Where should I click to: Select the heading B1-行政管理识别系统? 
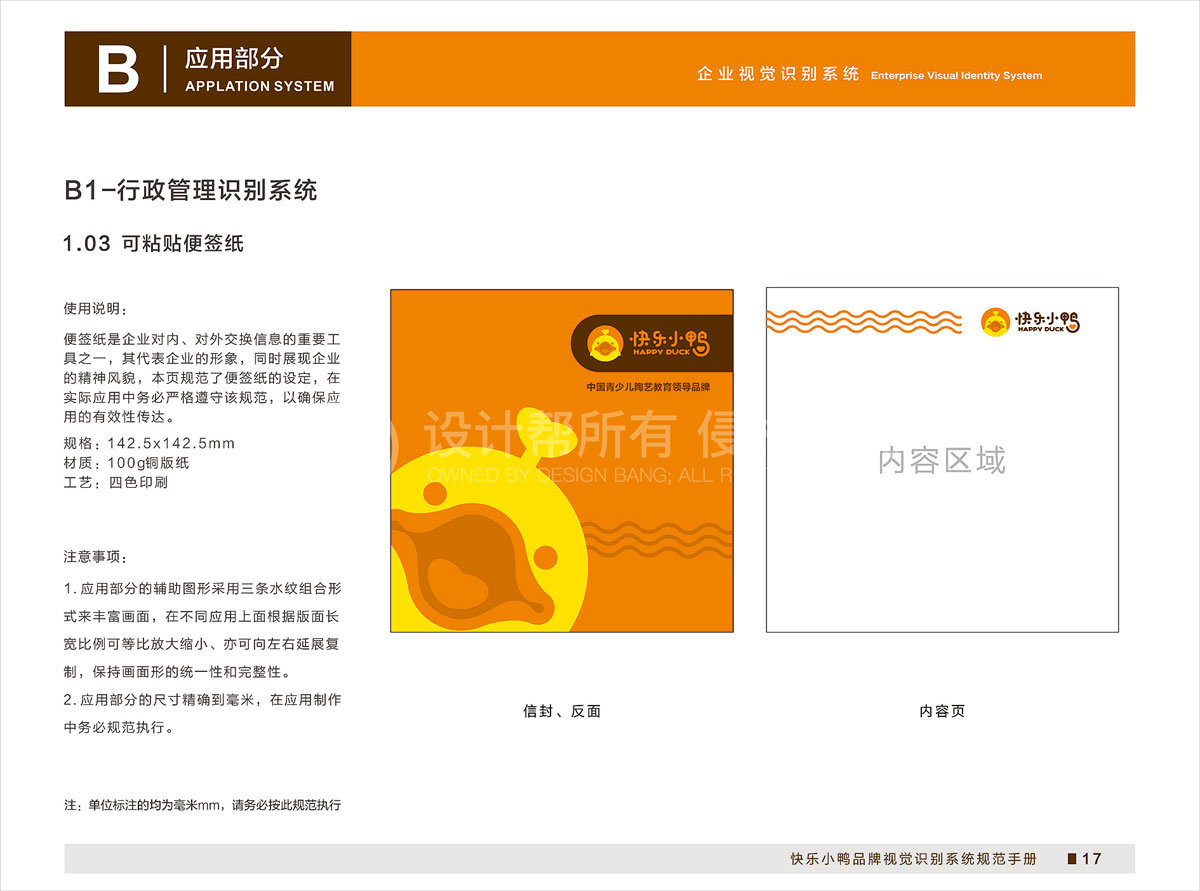191,190
